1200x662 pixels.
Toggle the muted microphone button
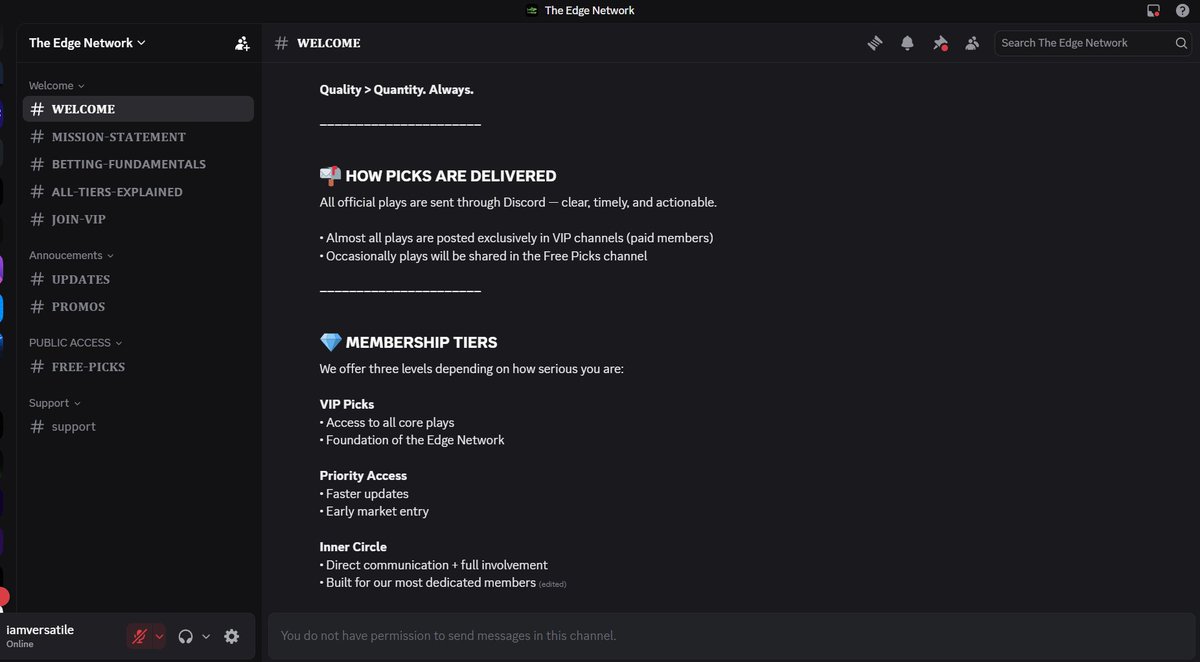tap(140, 636)
